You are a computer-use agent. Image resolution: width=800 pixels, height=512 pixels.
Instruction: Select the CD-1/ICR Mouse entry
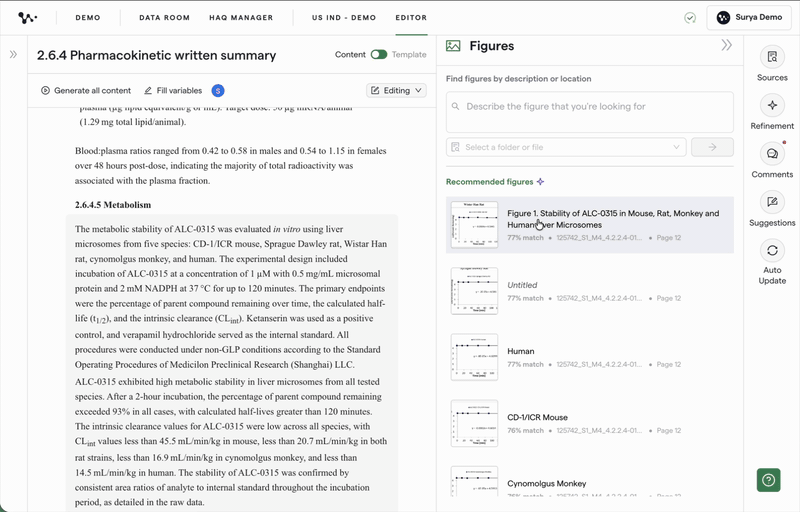[590, 423]
